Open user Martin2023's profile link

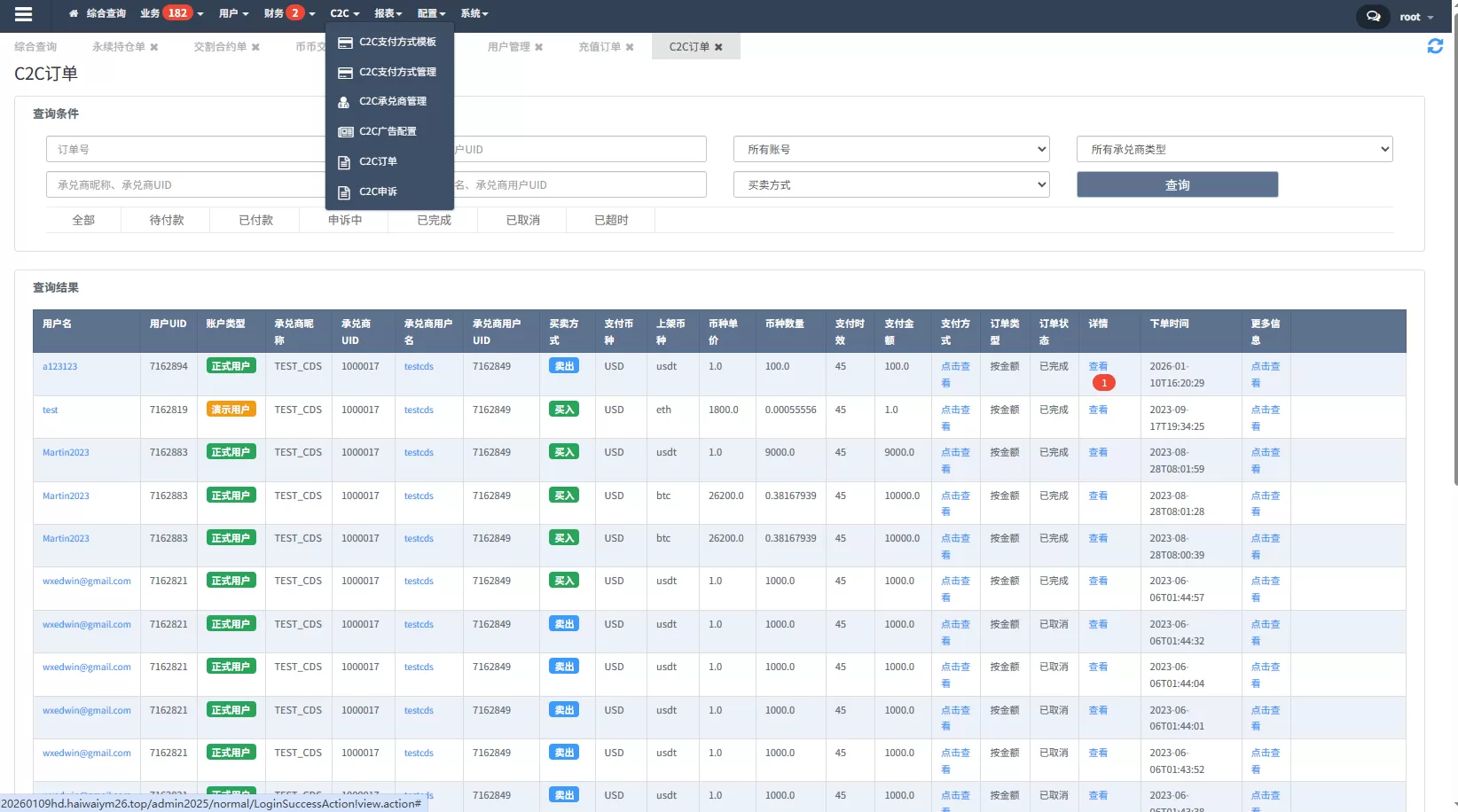click(x=65, y=452)
